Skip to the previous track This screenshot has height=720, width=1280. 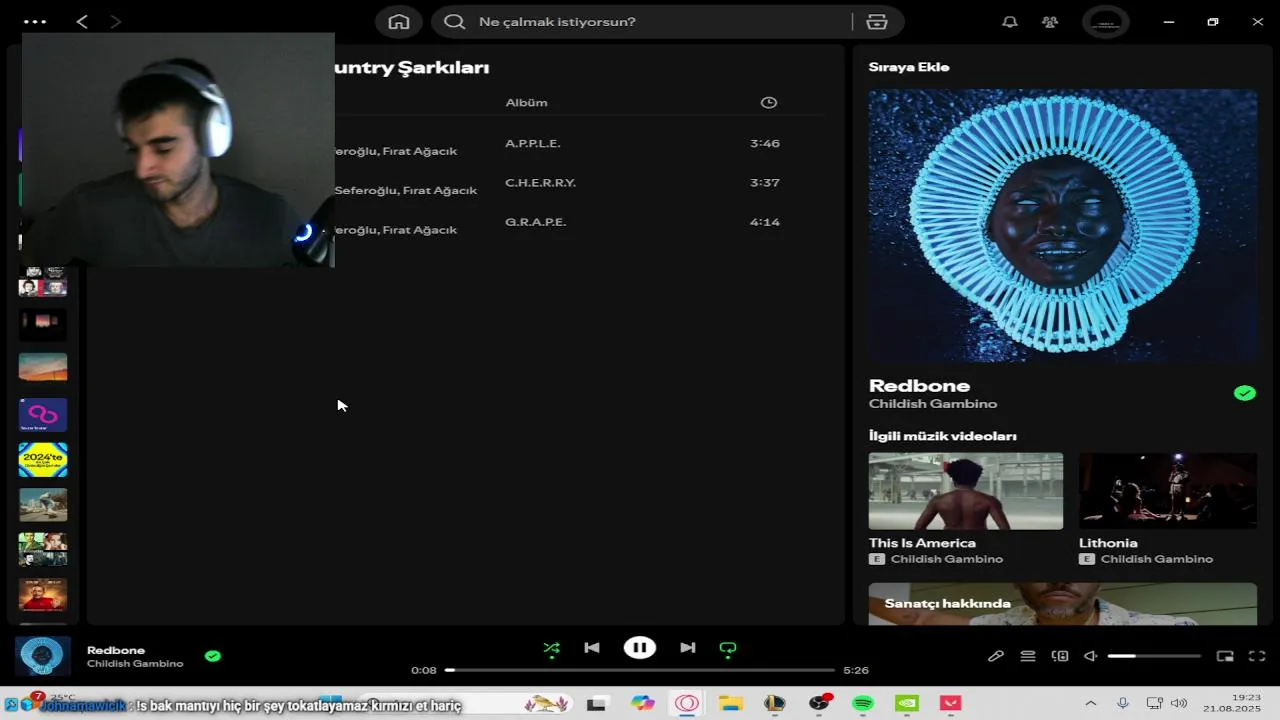[592, 648]
